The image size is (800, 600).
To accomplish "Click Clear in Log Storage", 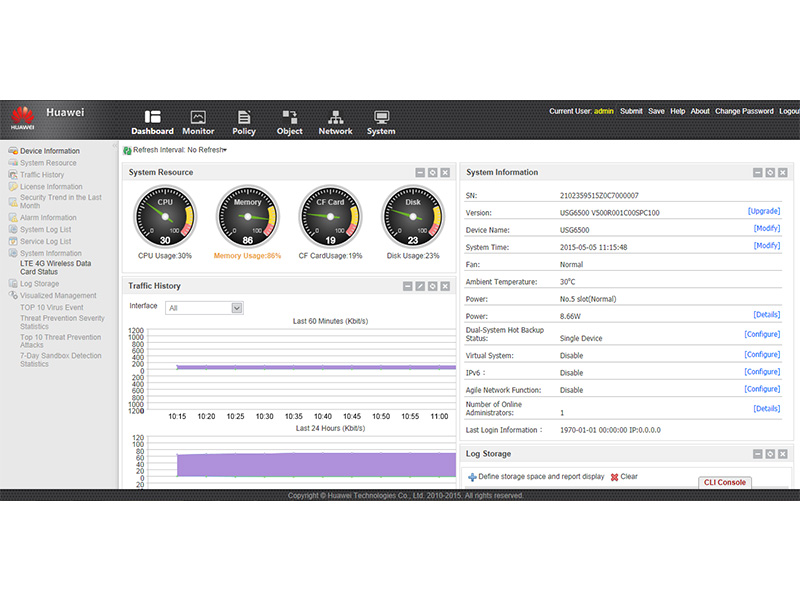I will click(624, 477).
